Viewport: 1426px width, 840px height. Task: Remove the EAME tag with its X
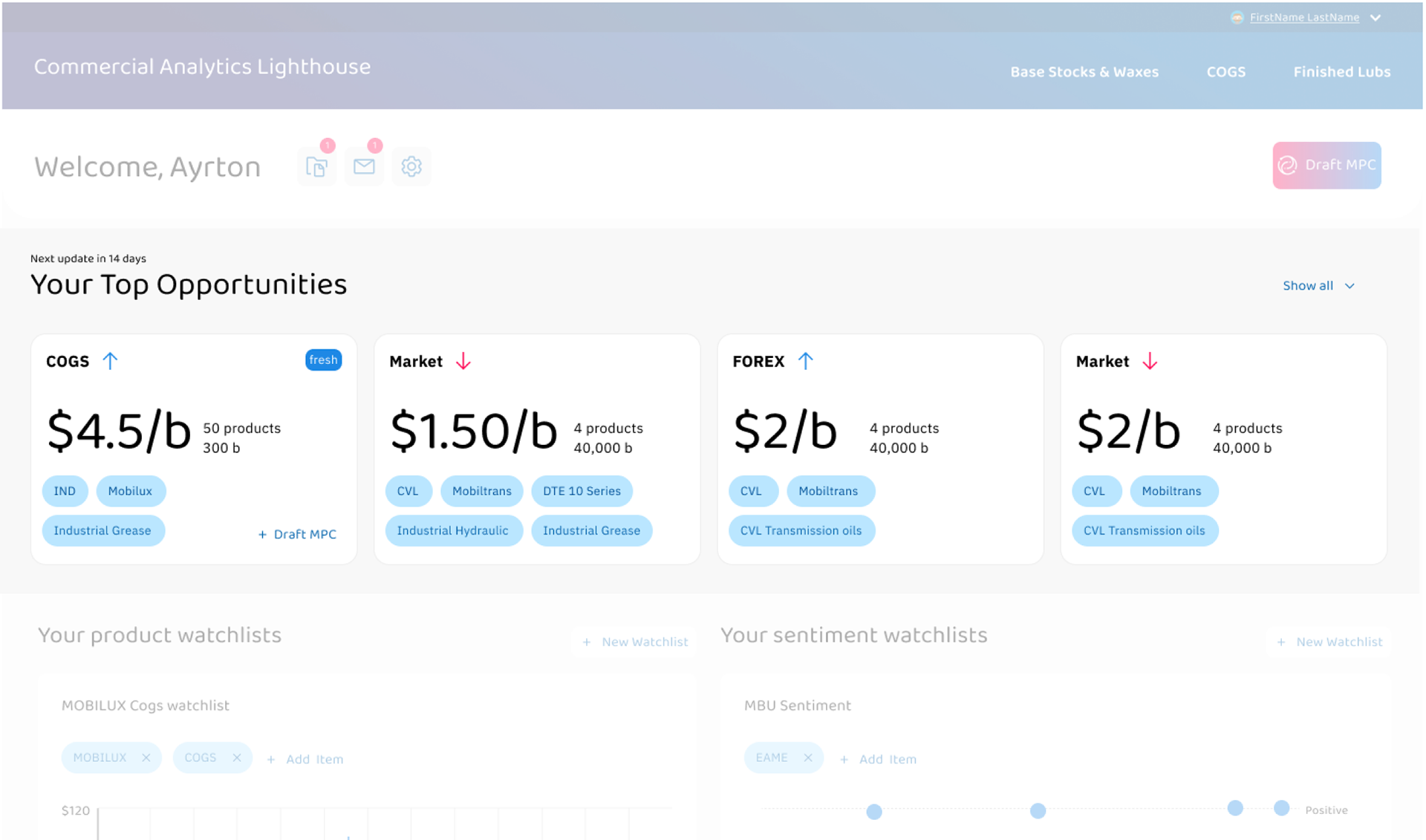pyautogui.click(x=808, y=758)
